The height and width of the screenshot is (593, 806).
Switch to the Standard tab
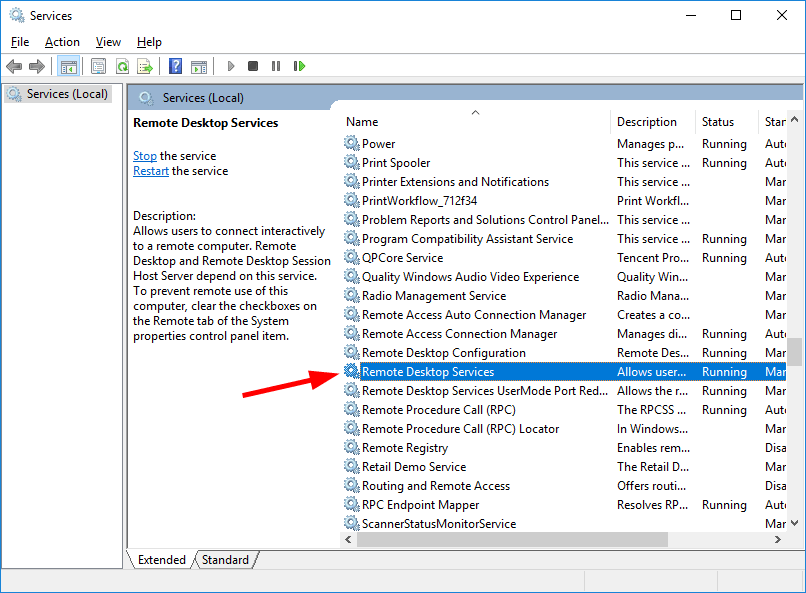(x=225, y=560)
